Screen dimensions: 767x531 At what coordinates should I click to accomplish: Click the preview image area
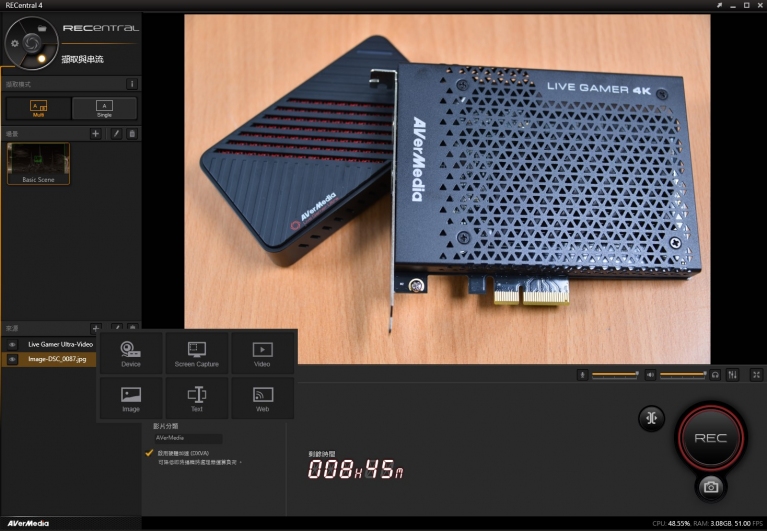pyautogui.click(x=447, y=189)
